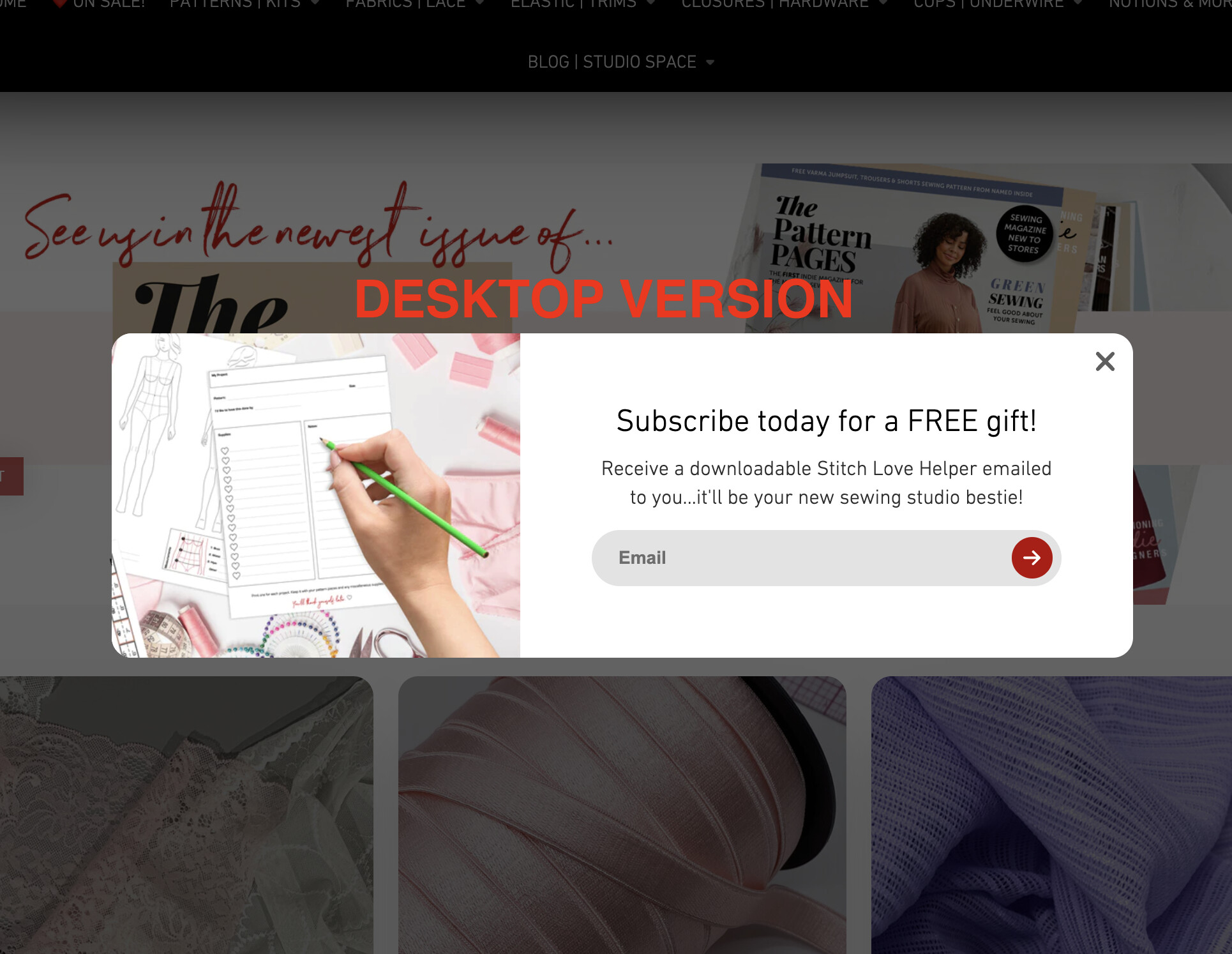The width and height of the screenshot is (1232, 954).
Task: Click the red heart icon beside On Sale
Action: pos(59,3)
